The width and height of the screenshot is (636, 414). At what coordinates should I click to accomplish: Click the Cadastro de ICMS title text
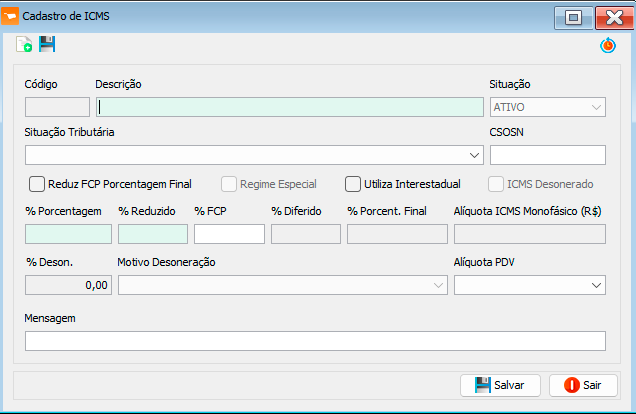[66, 16]
